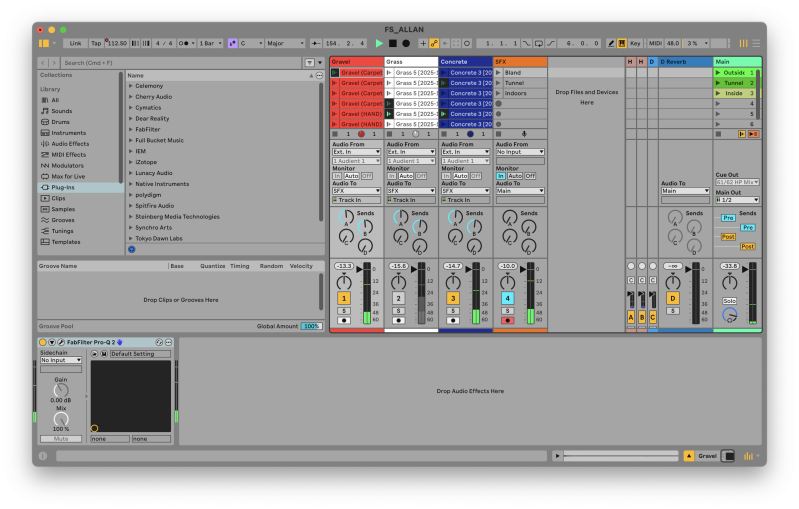Click the Tap tempo button
This screenshot has width=799, height=509.
(x=96, y=44)
